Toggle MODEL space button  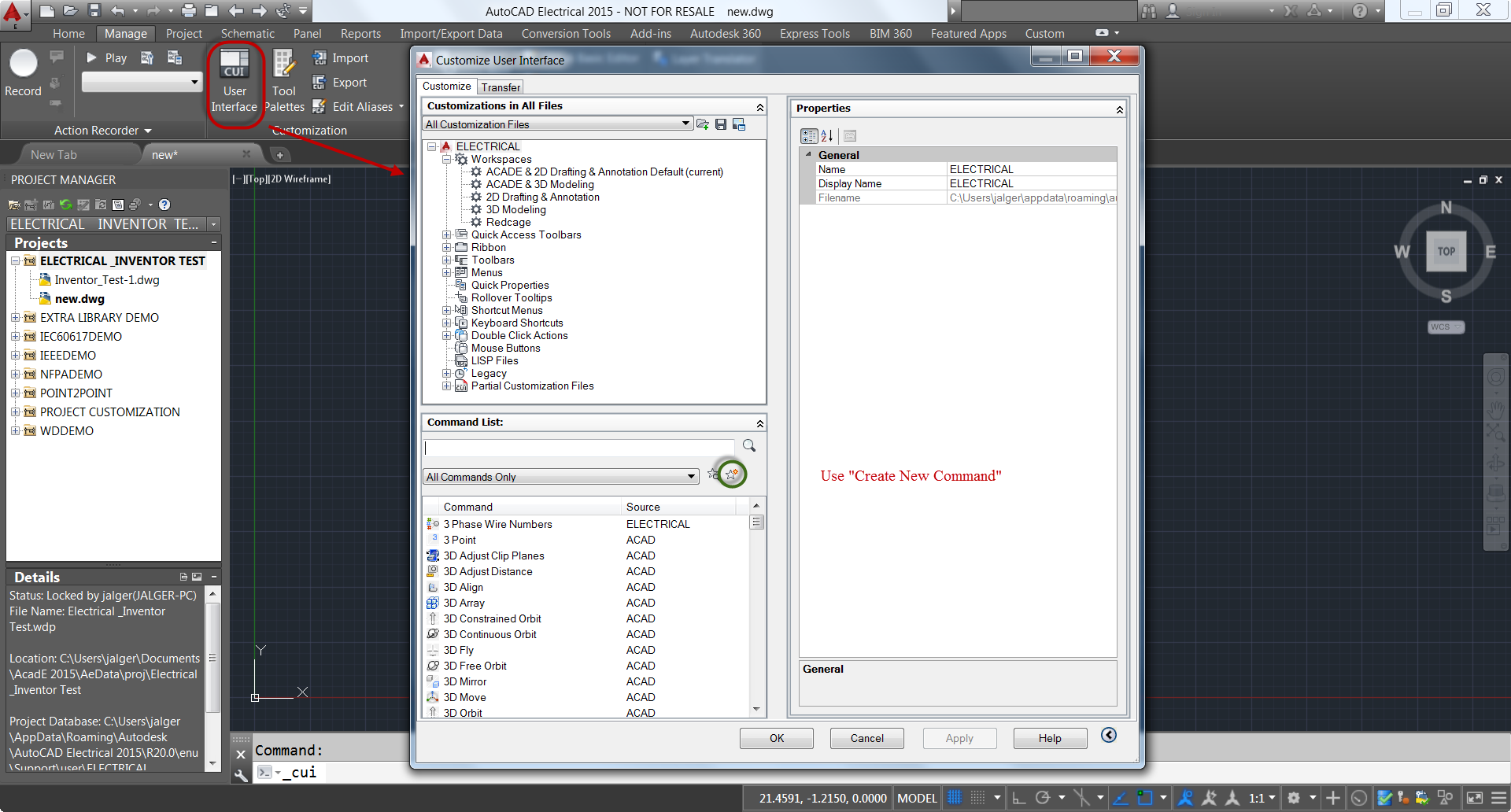tap(918, 798)
